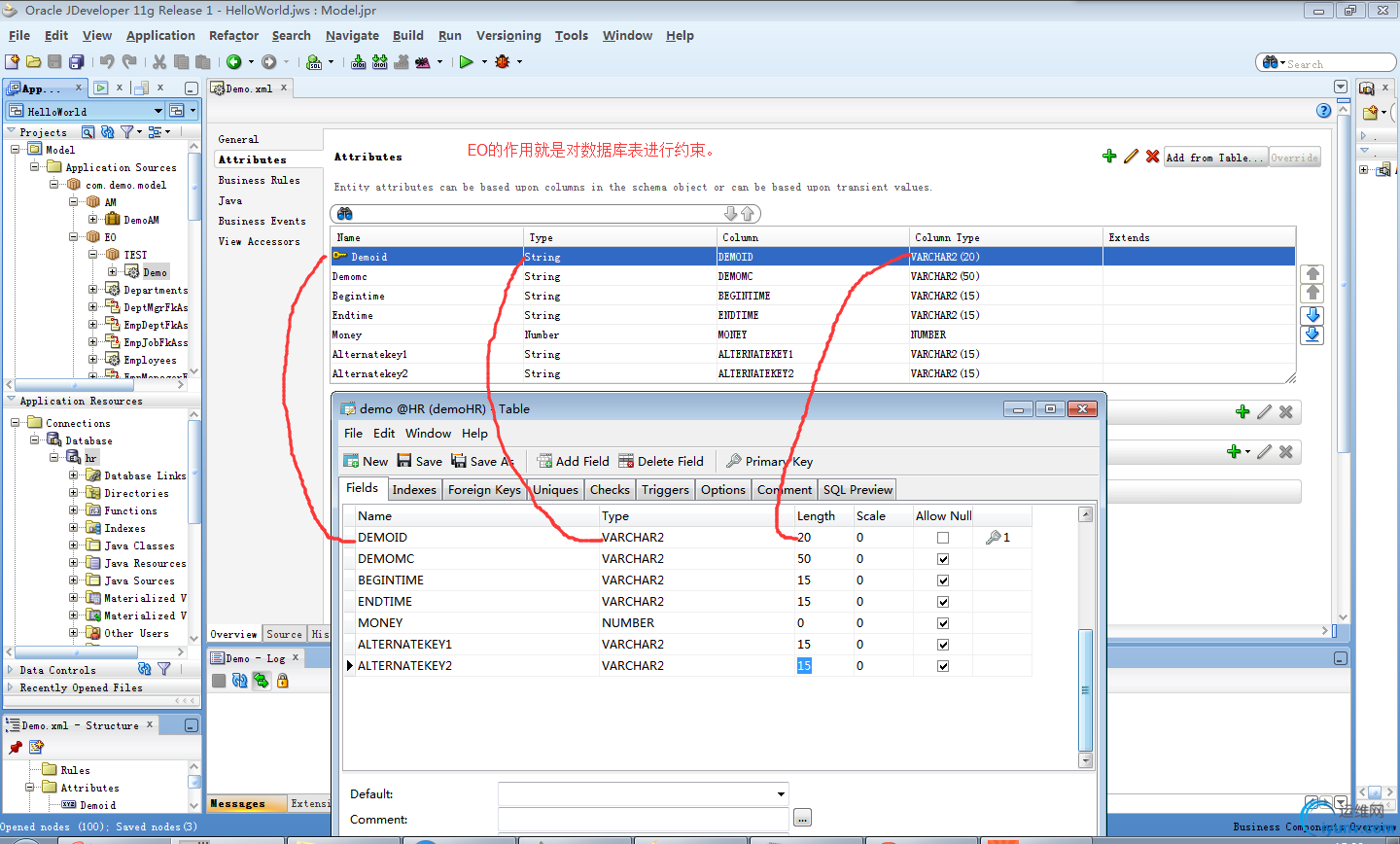
Task: Toggle Allow Null checkbox for DEMOMC
Action: (x=942, y=559)
